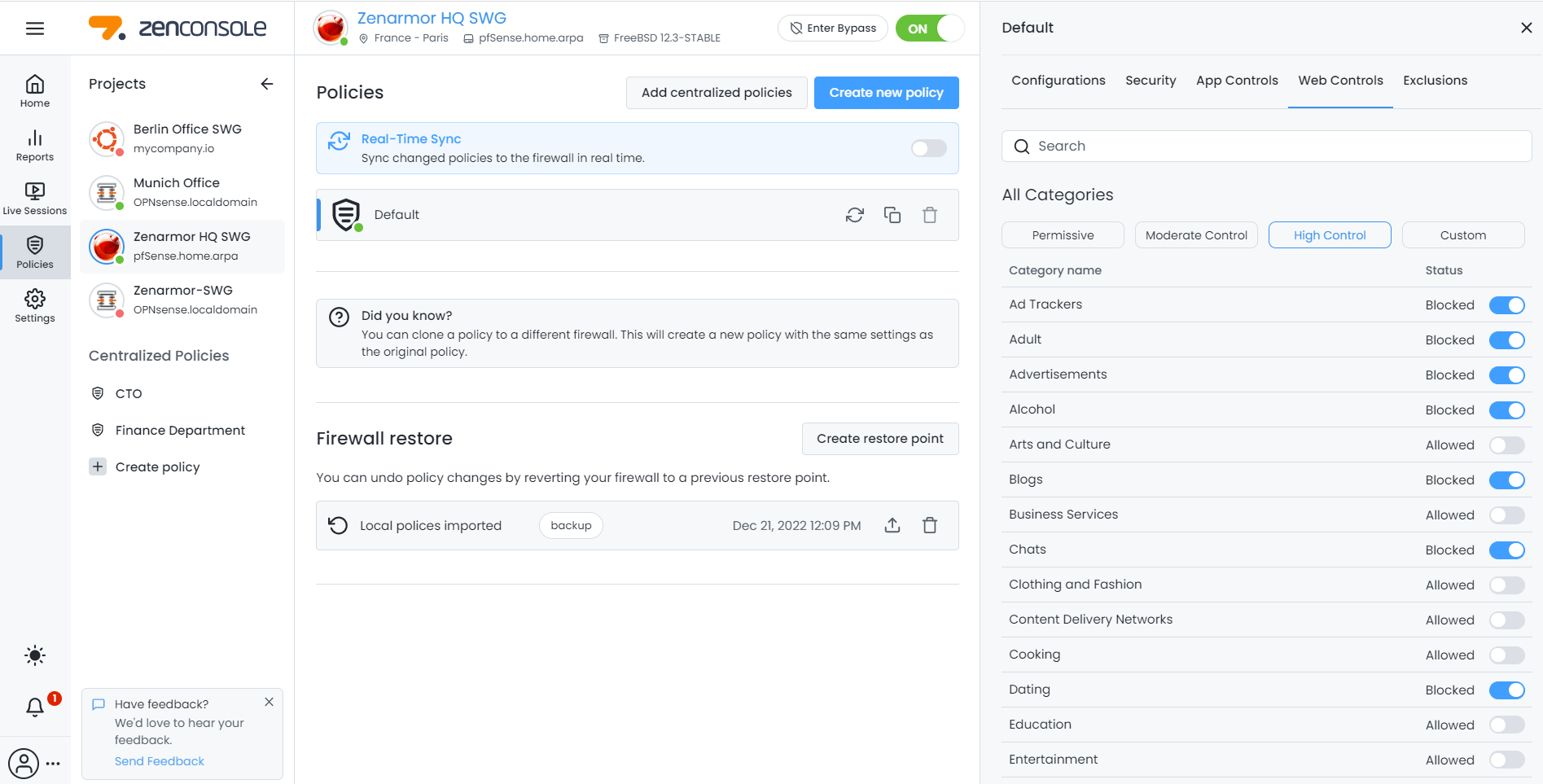Toggle the Cooking category switch
1543x784 pixels.
(1507, 655)
